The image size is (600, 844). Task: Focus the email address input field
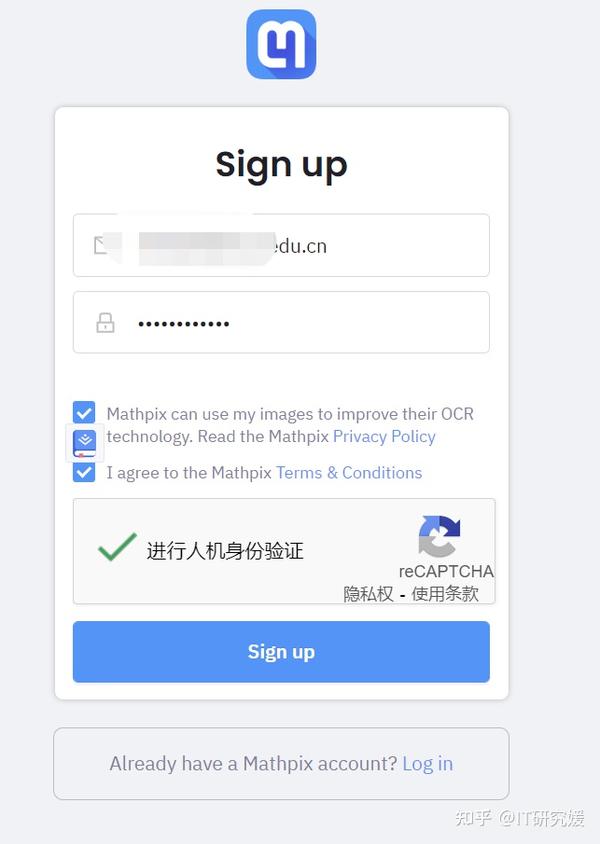(x=281, y=245)
